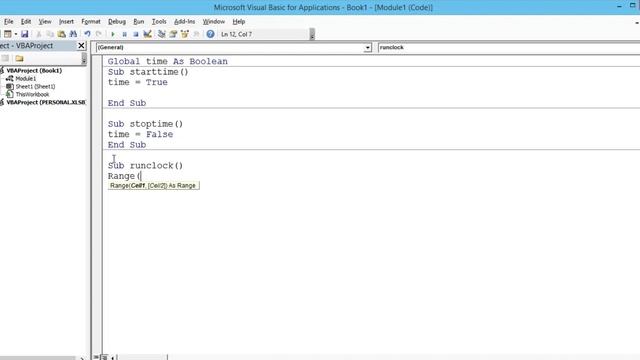Click the Project pane toolbar overflow handle
The height and width of the screenshot is (360, 640).
pyautogui.click(x=84, y=58)
